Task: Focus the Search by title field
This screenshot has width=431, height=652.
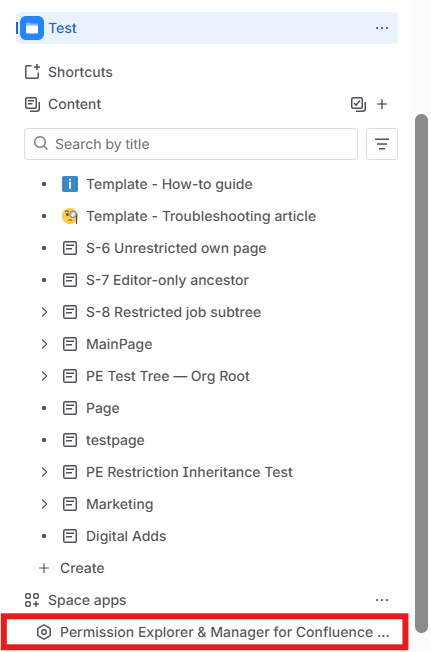Action: 191,144
